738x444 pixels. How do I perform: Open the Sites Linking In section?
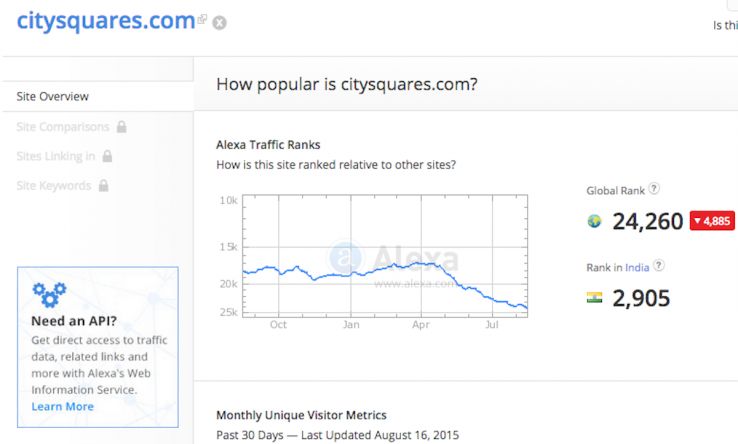pyautogui.click(x=56, y=156)
